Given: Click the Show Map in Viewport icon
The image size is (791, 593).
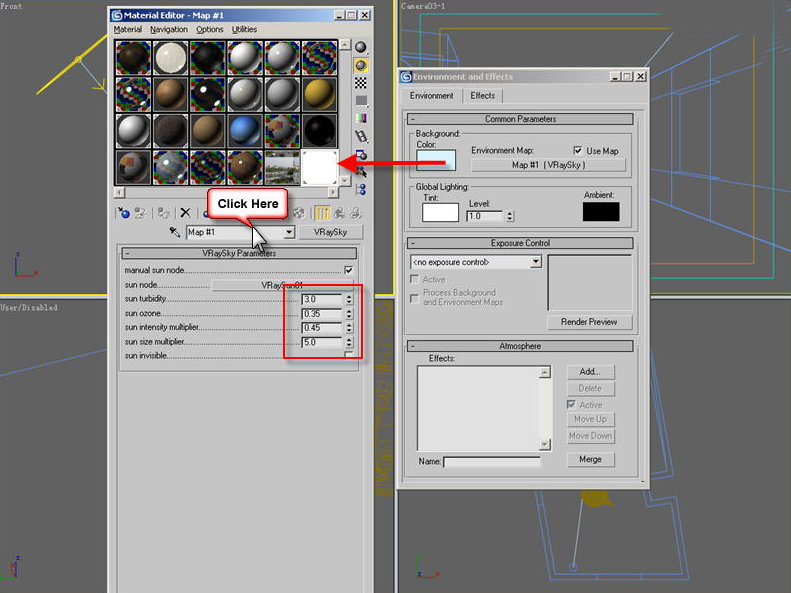Looking at the screenshot, I should [x=299, y=213].
